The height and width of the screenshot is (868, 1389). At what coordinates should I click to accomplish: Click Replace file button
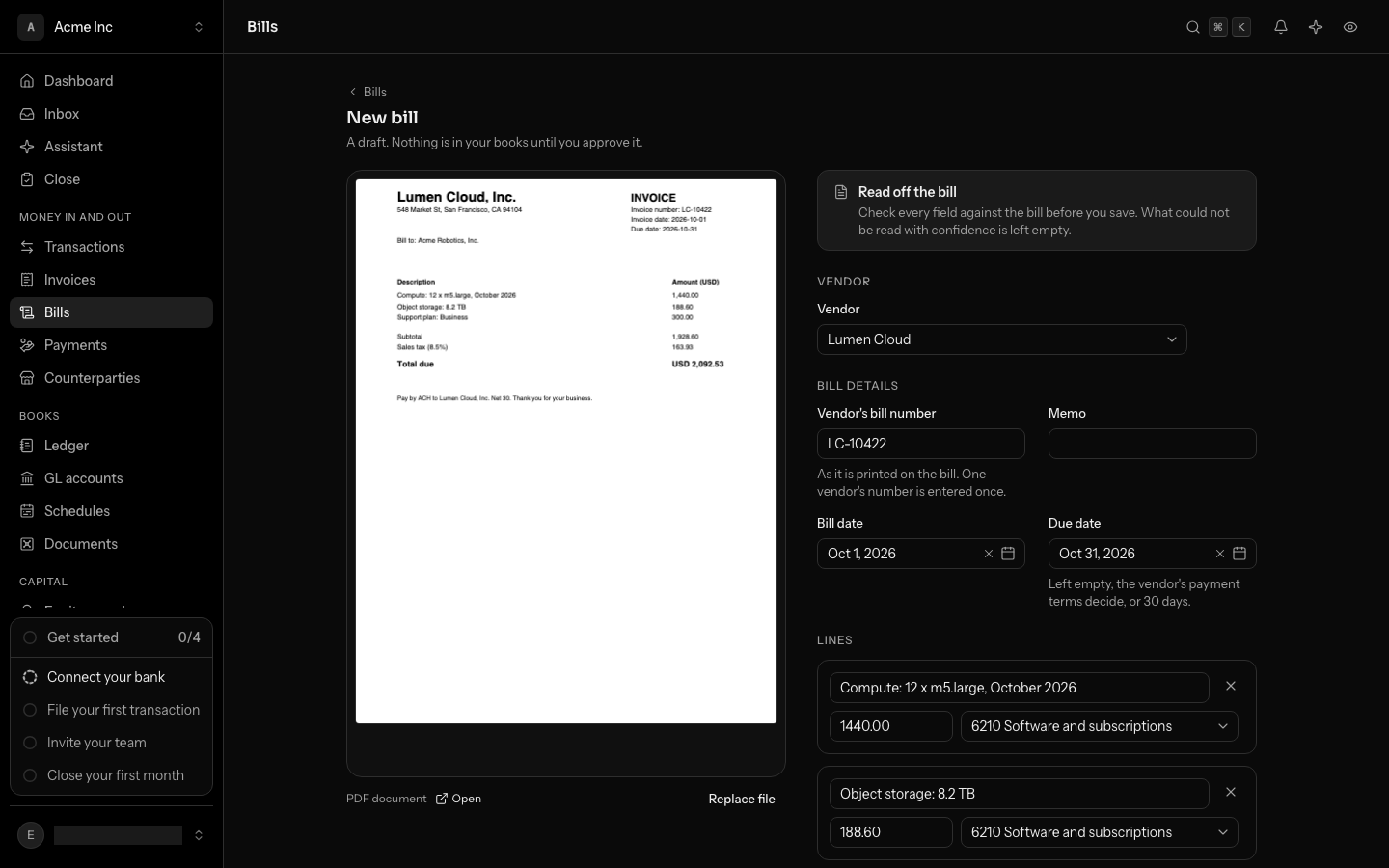click(x=742, y=799)
